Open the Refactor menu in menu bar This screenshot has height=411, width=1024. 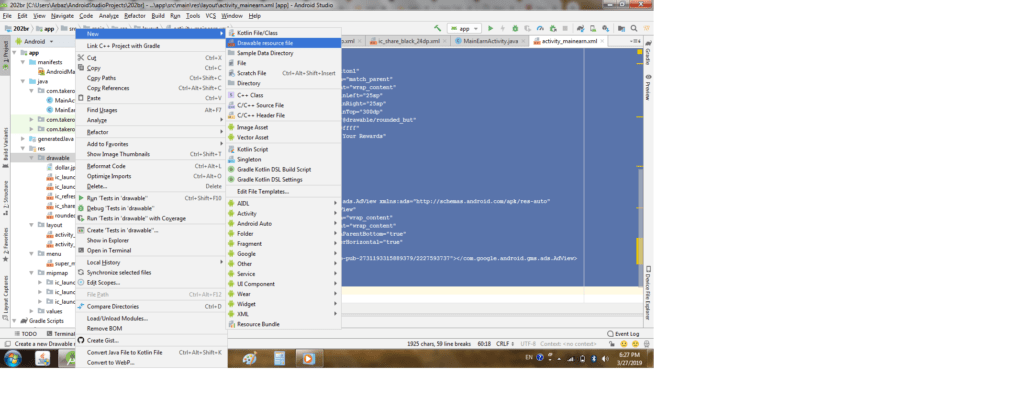pos(135,16)
